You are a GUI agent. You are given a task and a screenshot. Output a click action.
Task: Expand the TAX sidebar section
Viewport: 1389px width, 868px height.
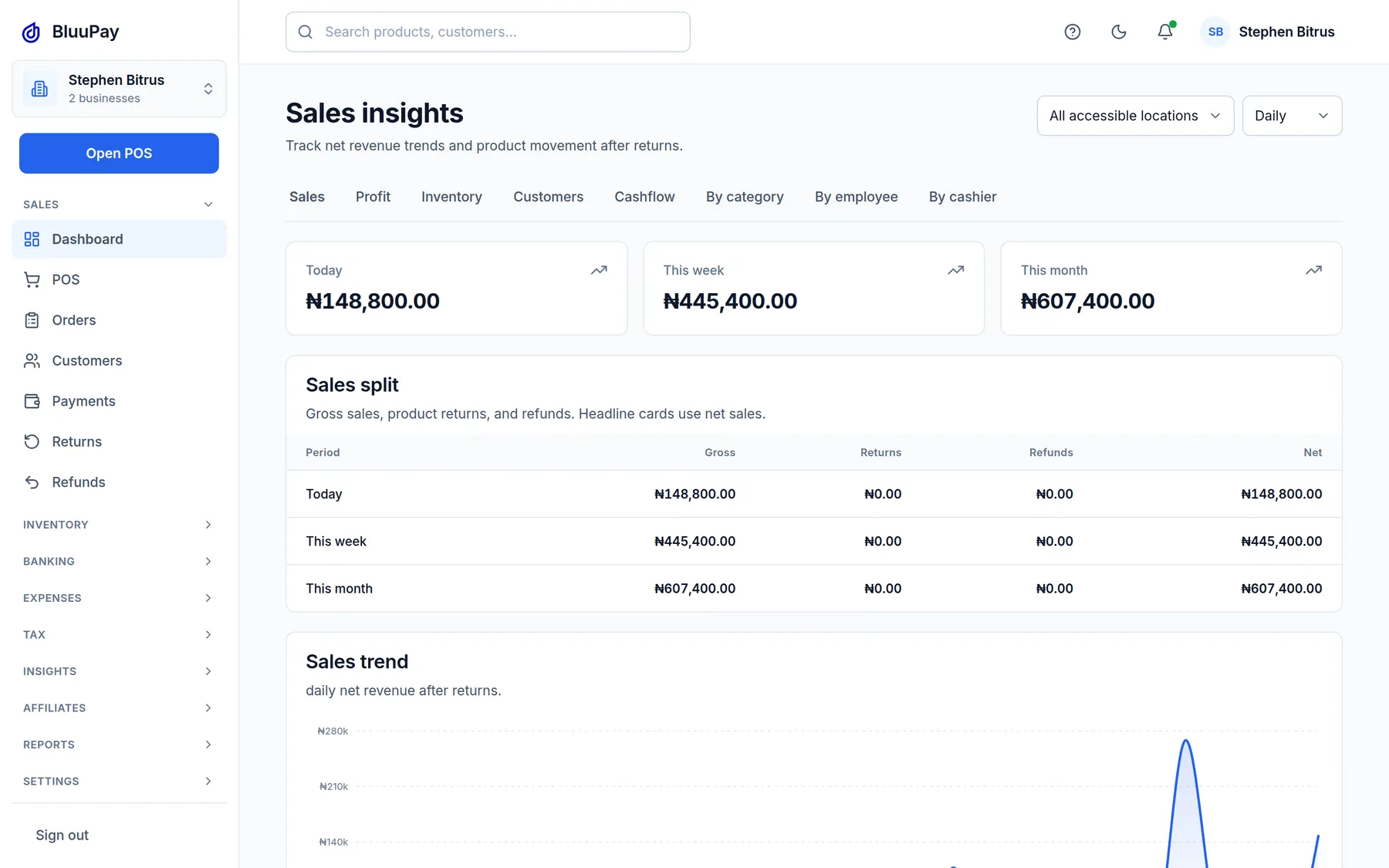(x=119, y=634)
